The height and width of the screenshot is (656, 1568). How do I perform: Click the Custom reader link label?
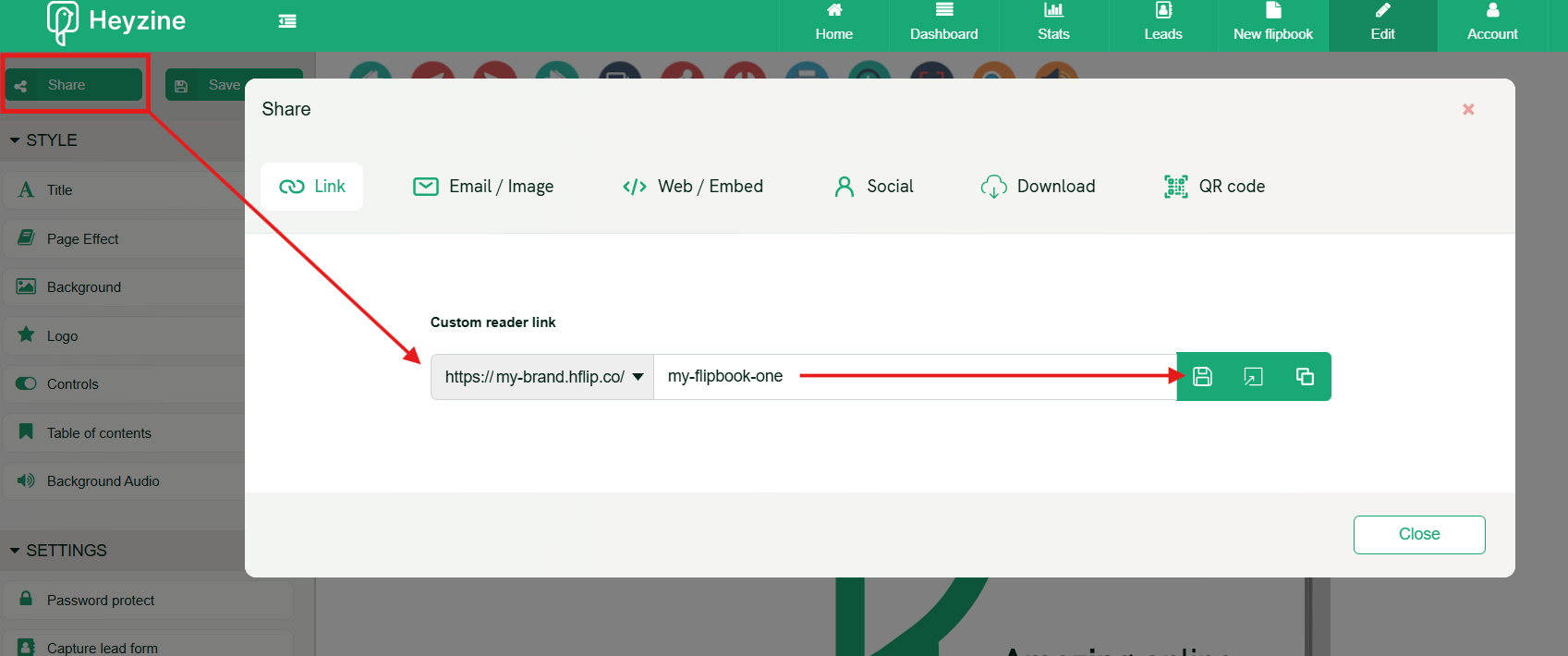492,322
